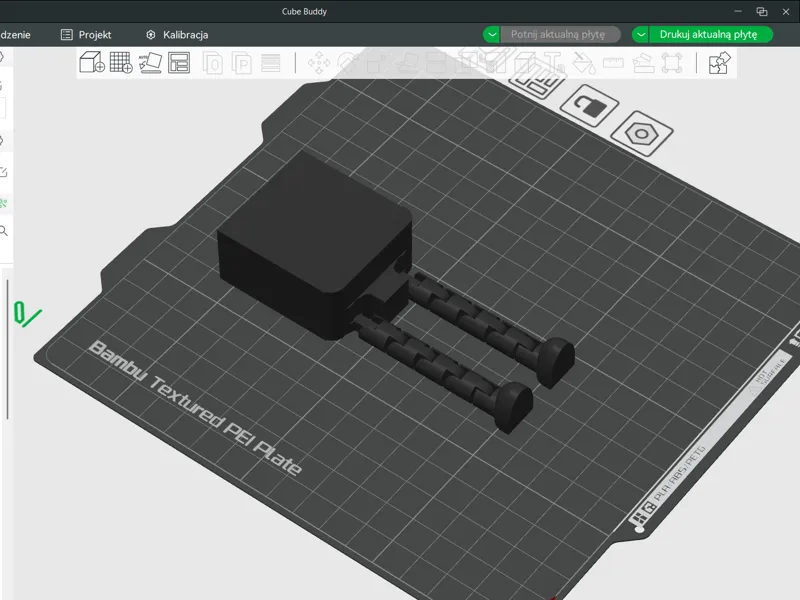The image size is (800, 600).
Task: Open the Measure ruler tool
Action: tap(613, 63)
